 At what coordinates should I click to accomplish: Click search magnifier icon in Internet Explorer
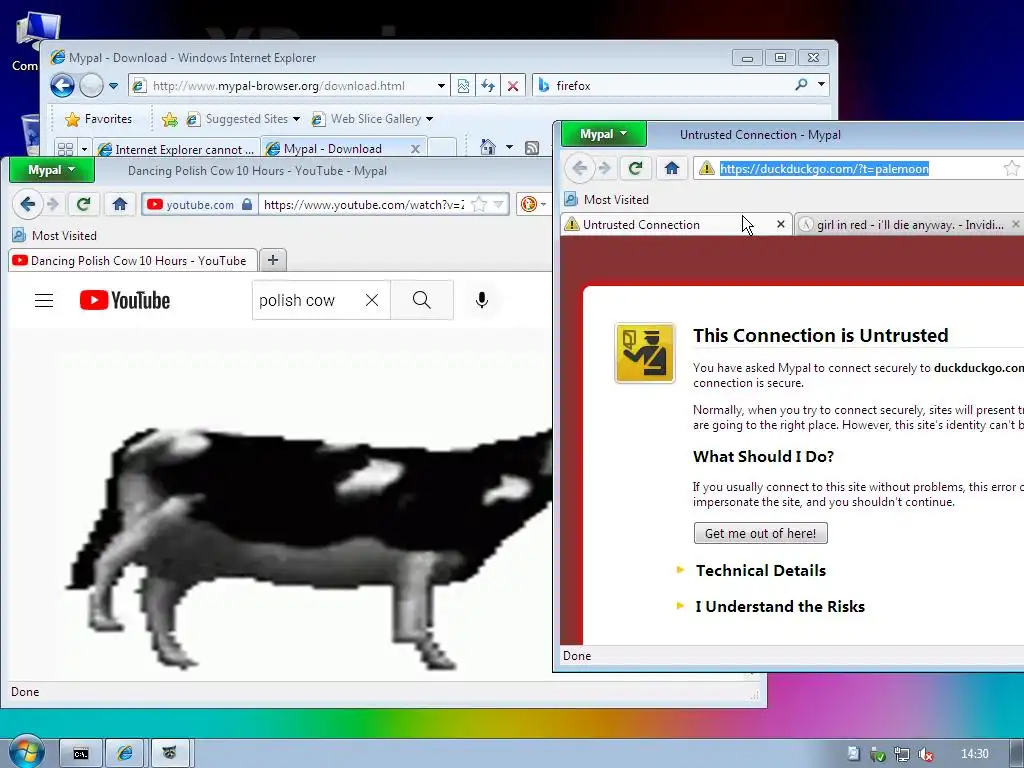tap(801, 85)
